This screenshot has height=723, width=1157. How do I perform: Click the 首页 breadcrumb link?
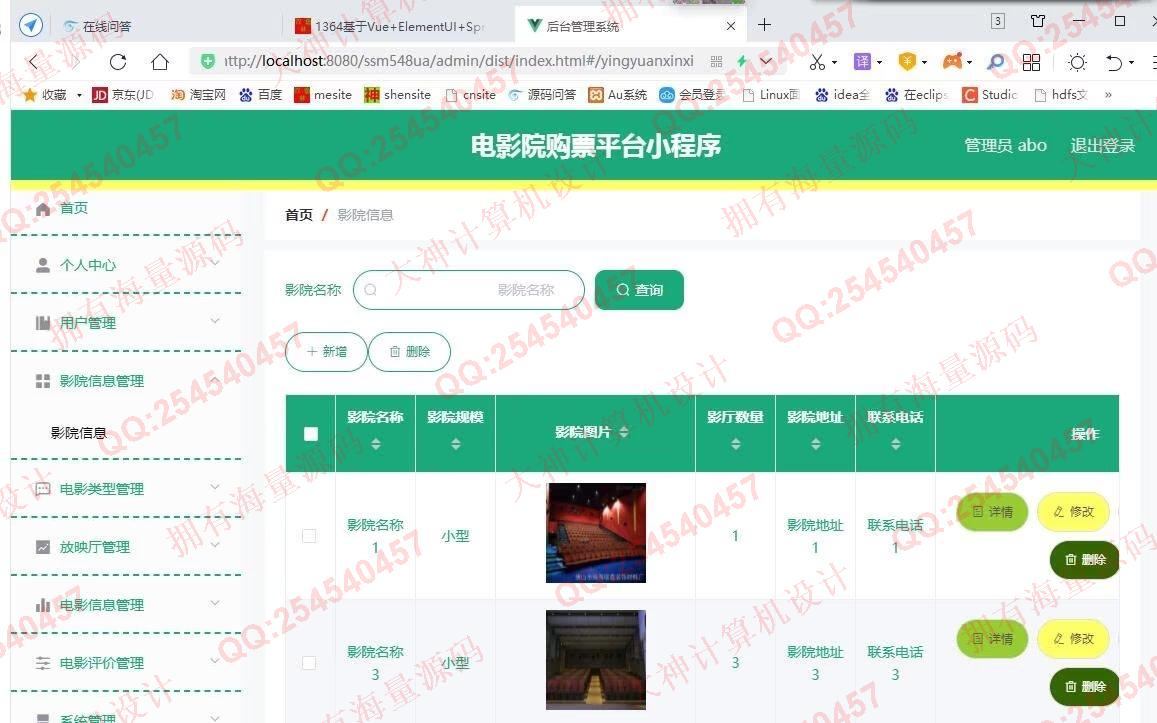tap(299, 215)
